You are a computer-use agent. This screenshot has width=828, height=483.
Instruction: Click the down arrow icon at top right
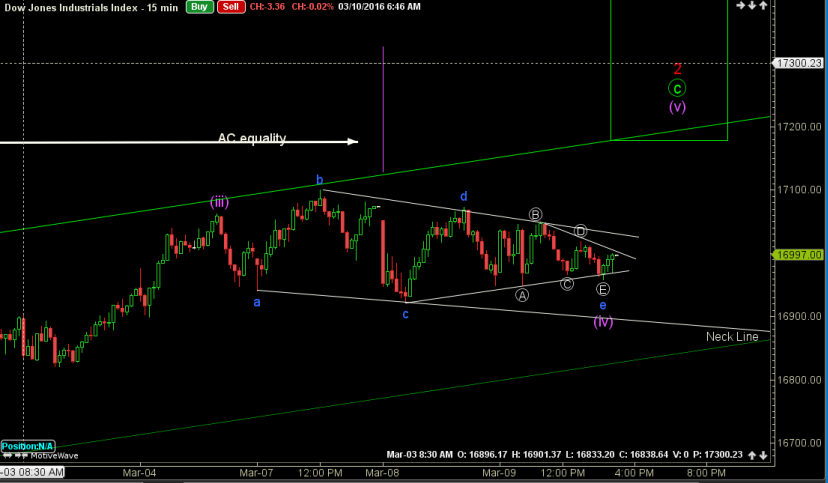pyautogui.click(x=752, y=6)
